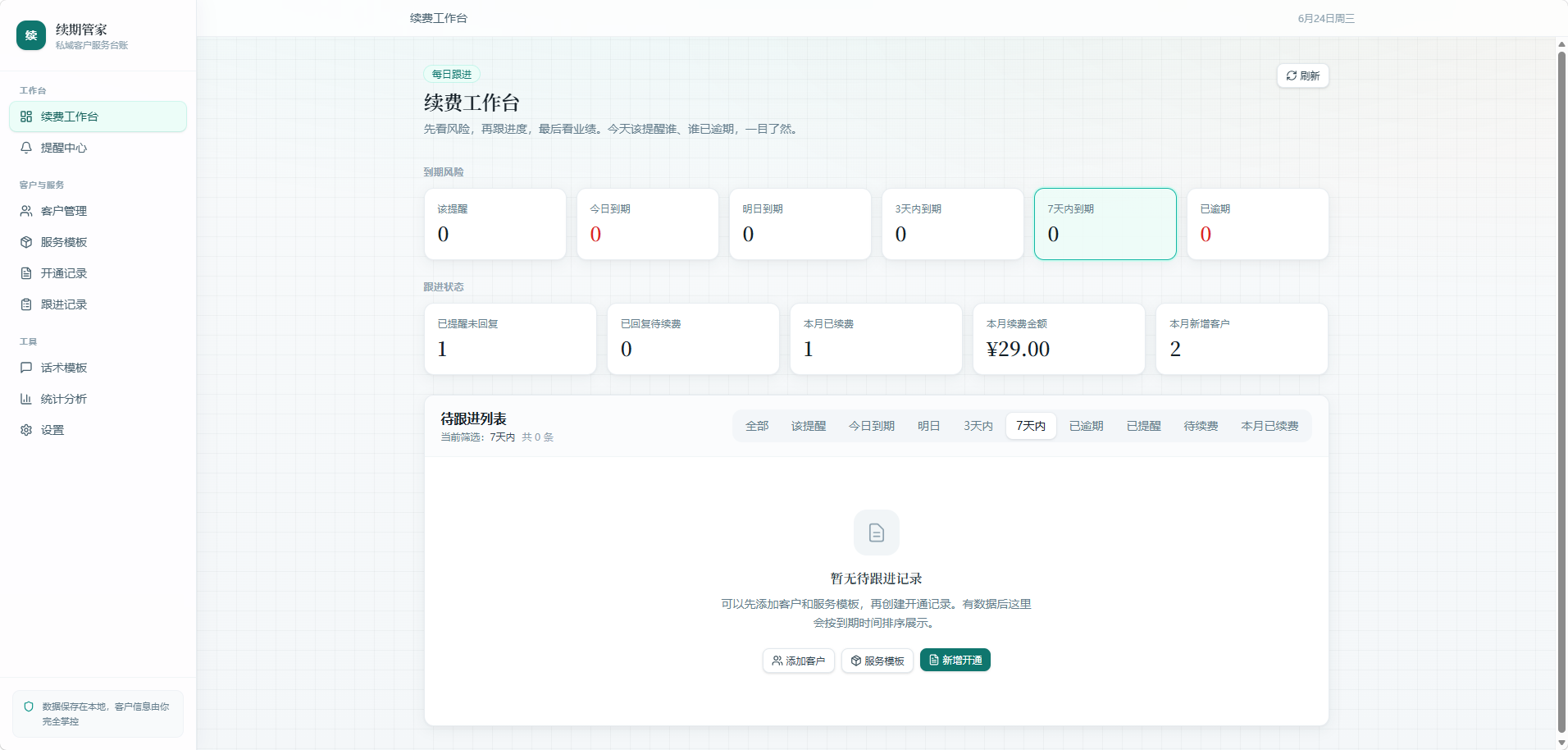1568x750 pixels.
Task: Click the 提醒中心 bell icon
Action: (x=26, y=148)
